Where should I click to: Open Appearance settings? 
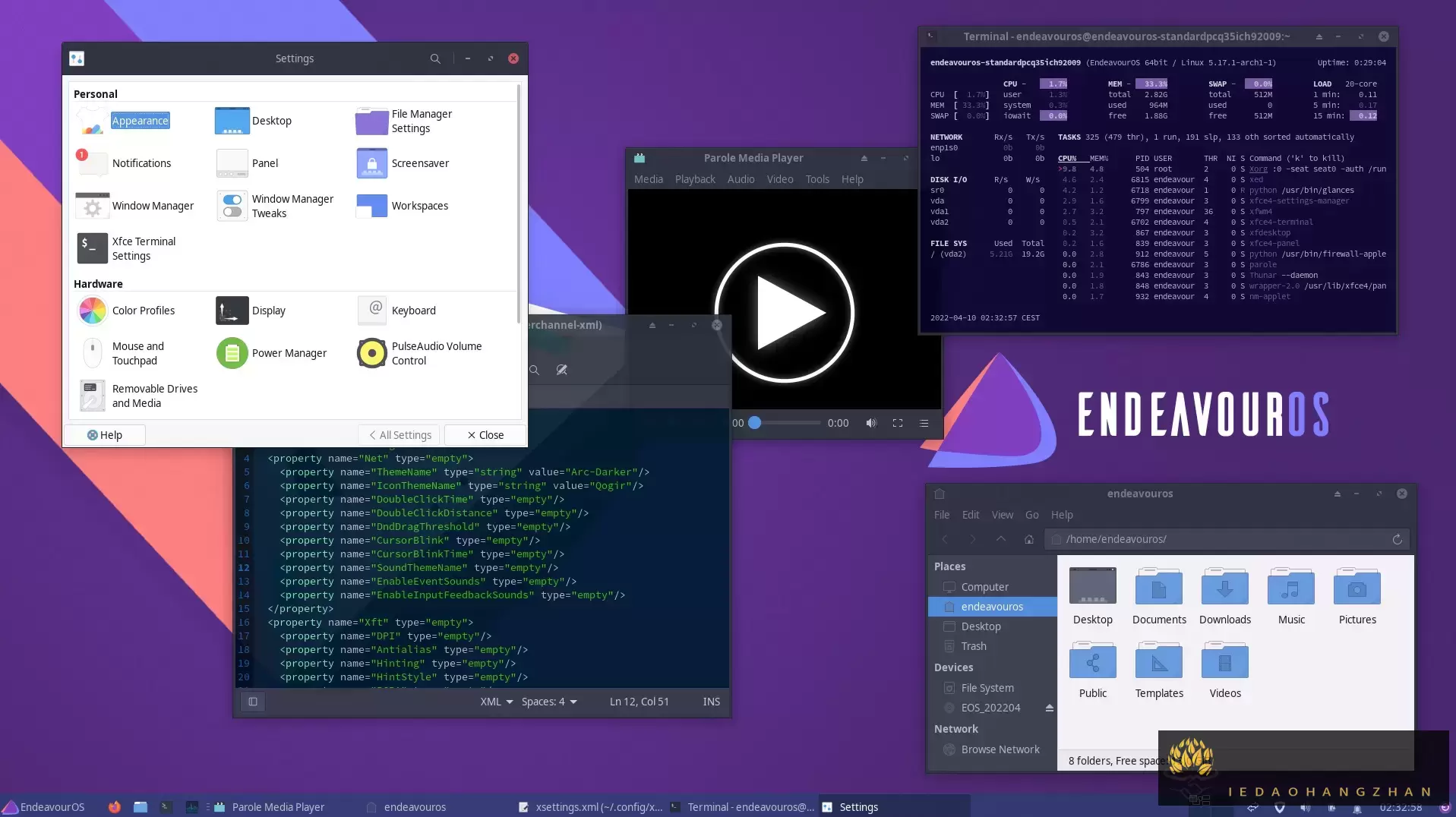[123, 121]
